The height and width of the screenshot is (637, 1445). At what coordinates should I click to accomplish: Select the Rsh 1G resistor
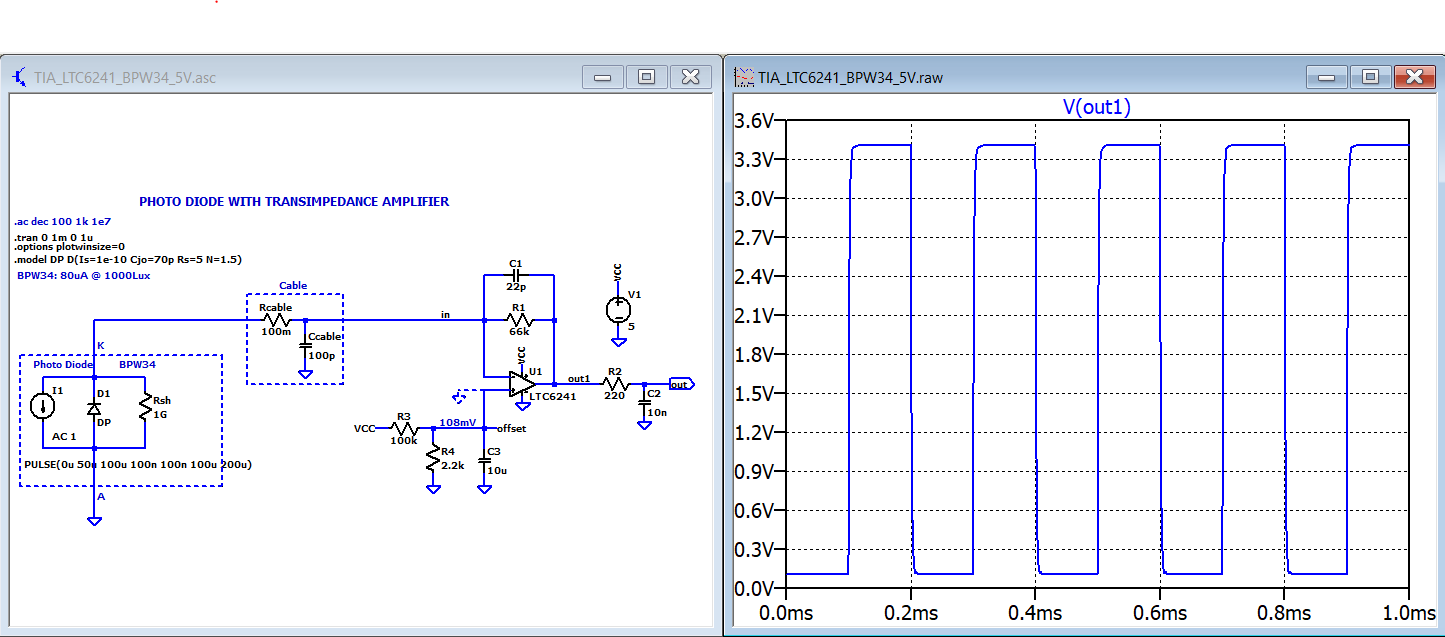point(146,406)
